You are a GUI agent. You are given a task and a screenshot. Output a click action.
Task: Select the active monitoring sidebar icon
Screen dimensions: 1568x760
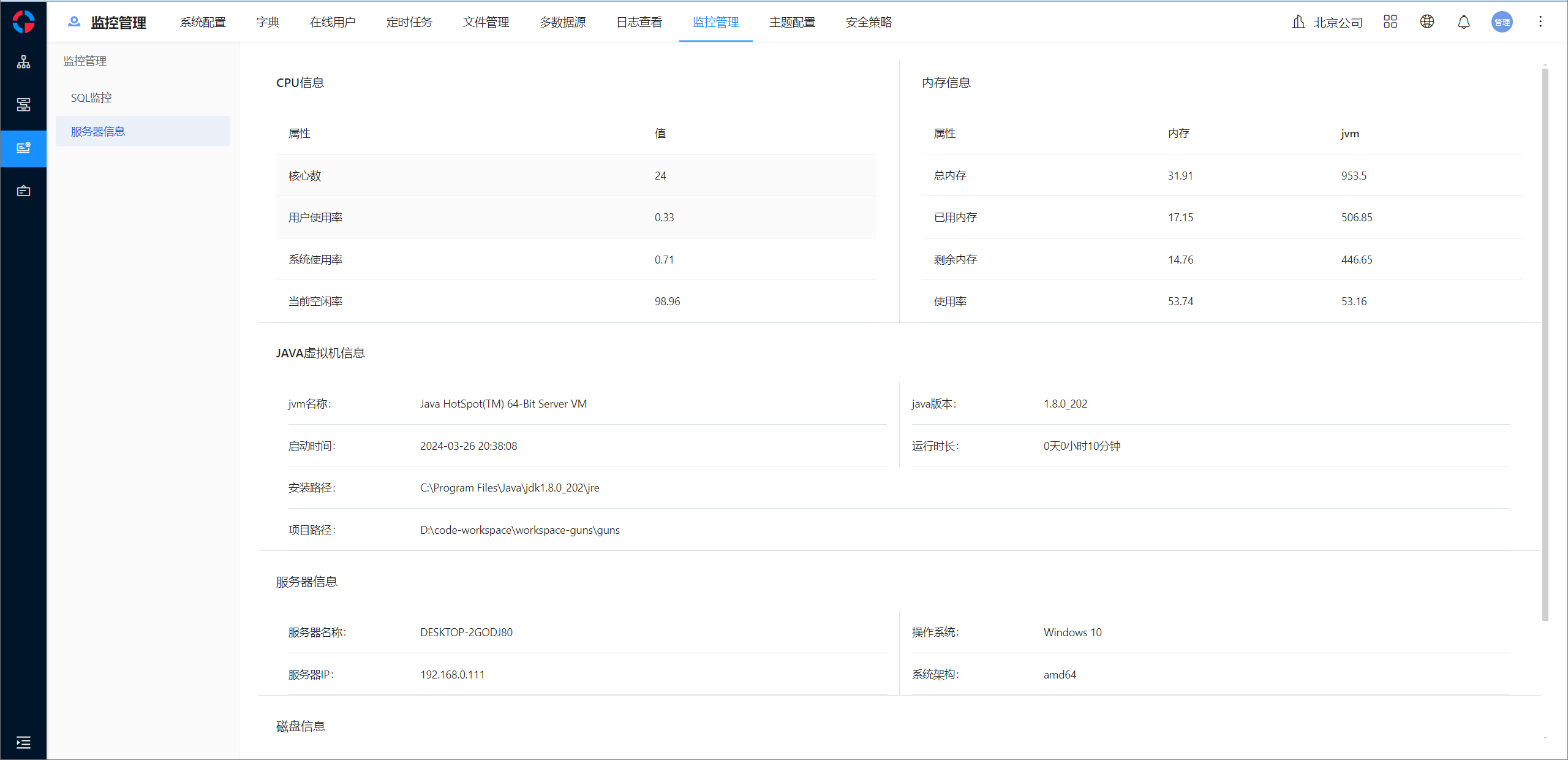pyautogui.click(x=23, y=148)
